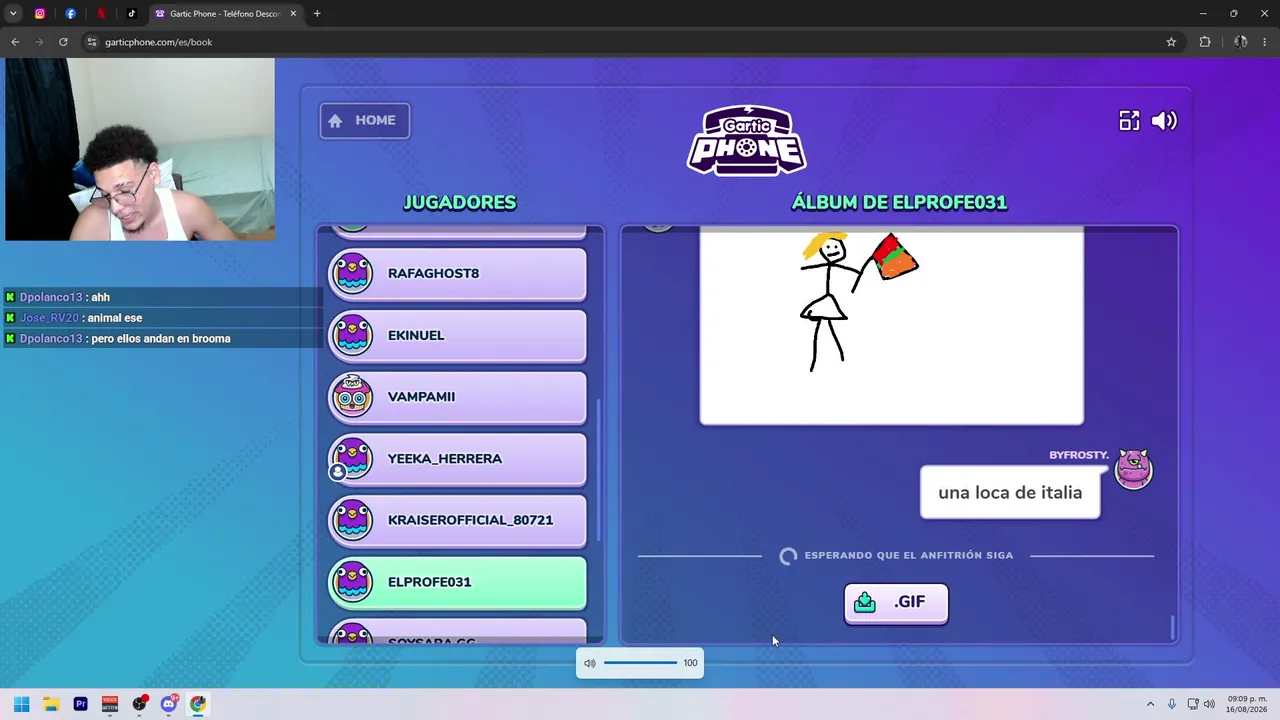Click the Gartic Phone logo

pyautogui.click(x=747, y=140)
